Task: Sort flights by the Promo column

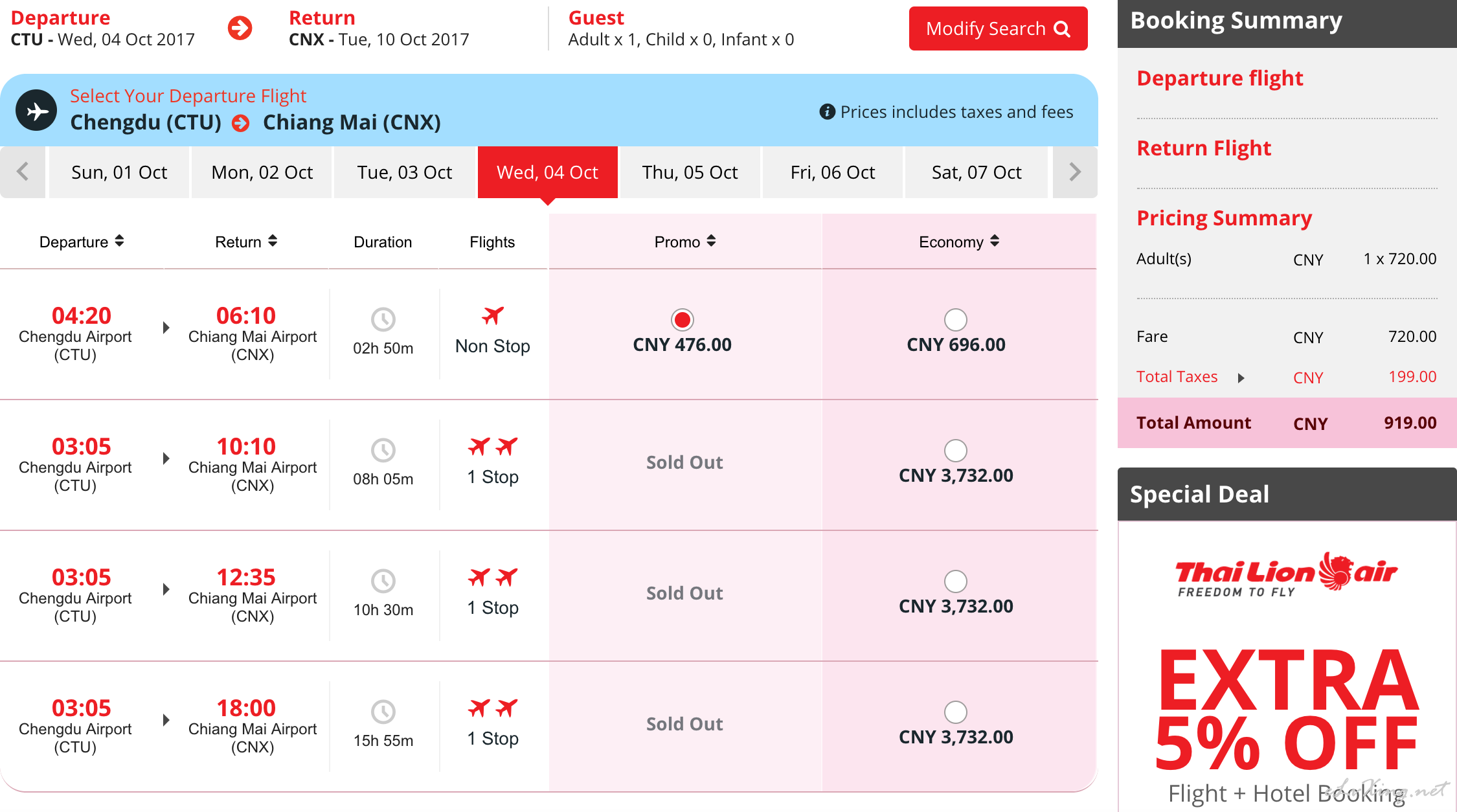Action: pyautogui.click(x=685, y=242)
